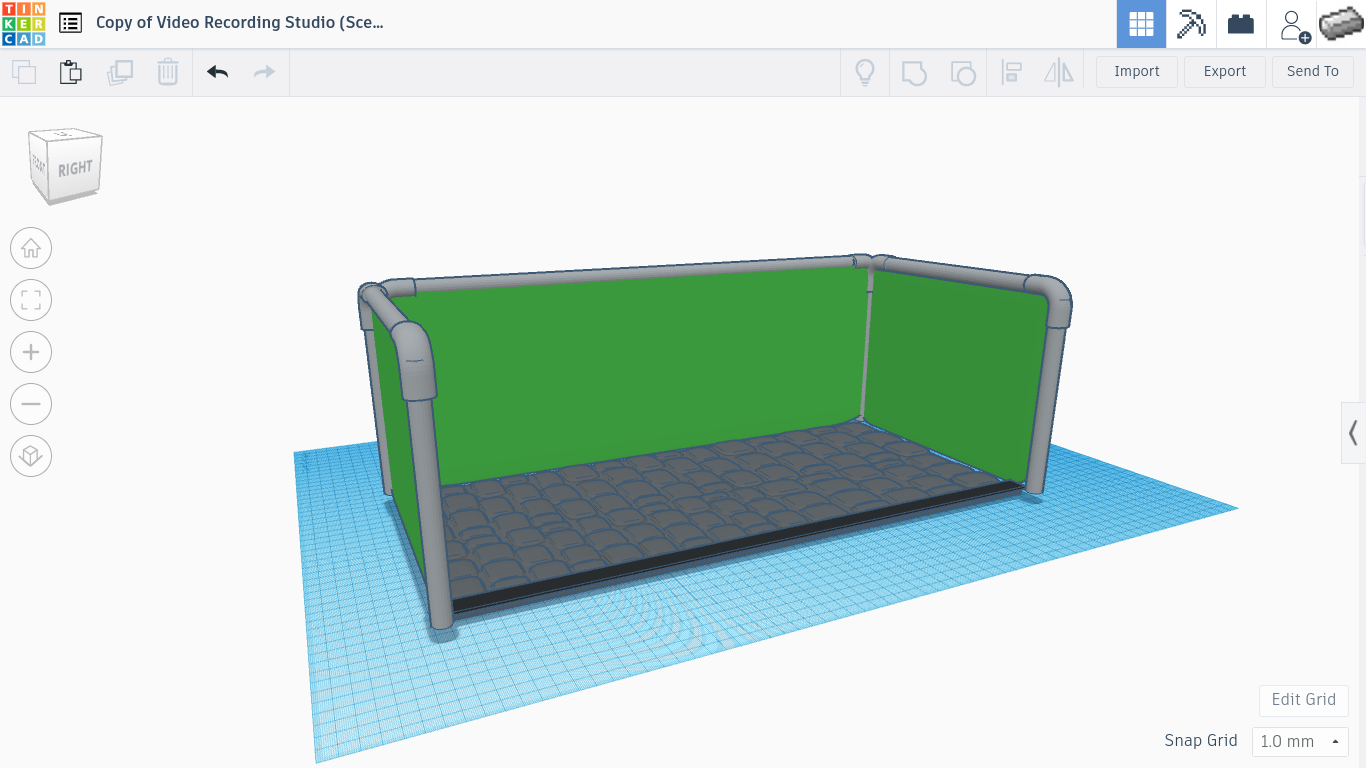1366x768 pixels.
Task: Invite a collaborator with add-person icon
Action: [1293, 25]
